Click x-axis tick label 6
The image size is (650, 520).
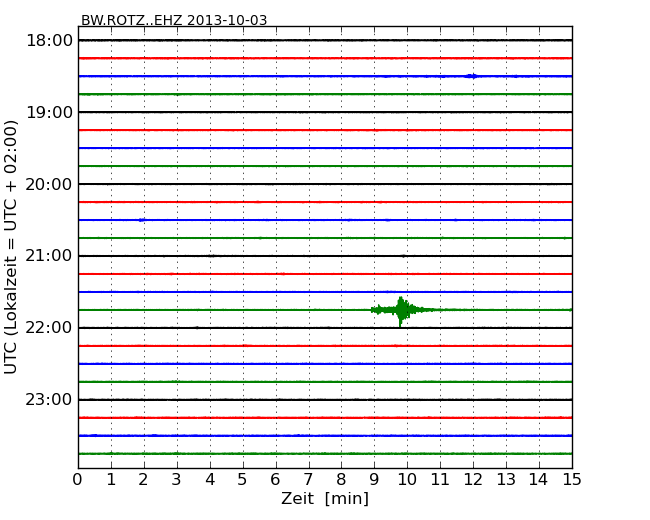click(x=275, y=480)
